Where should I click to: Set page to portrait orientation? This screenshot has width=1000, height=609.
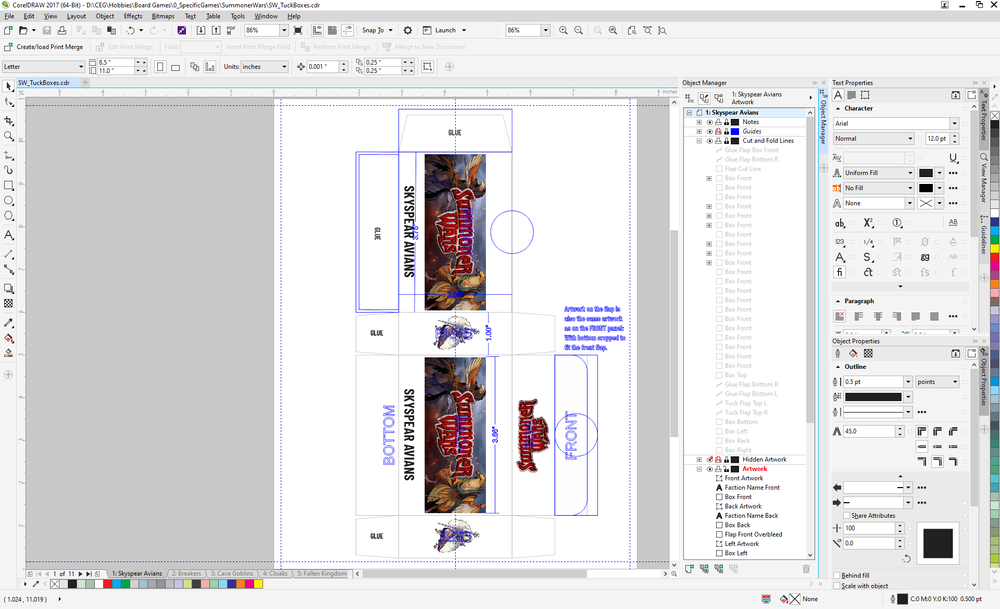[x=160, y=66]
